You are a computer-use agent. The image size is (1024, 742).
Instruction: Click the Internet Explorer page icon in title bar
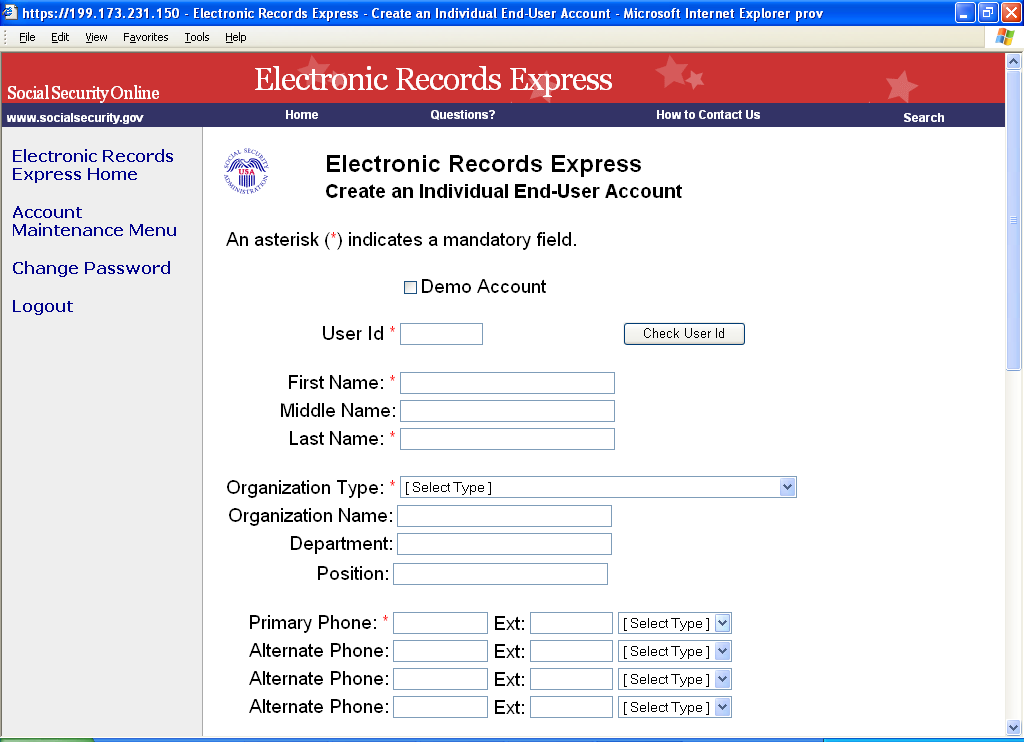(10, 12)
